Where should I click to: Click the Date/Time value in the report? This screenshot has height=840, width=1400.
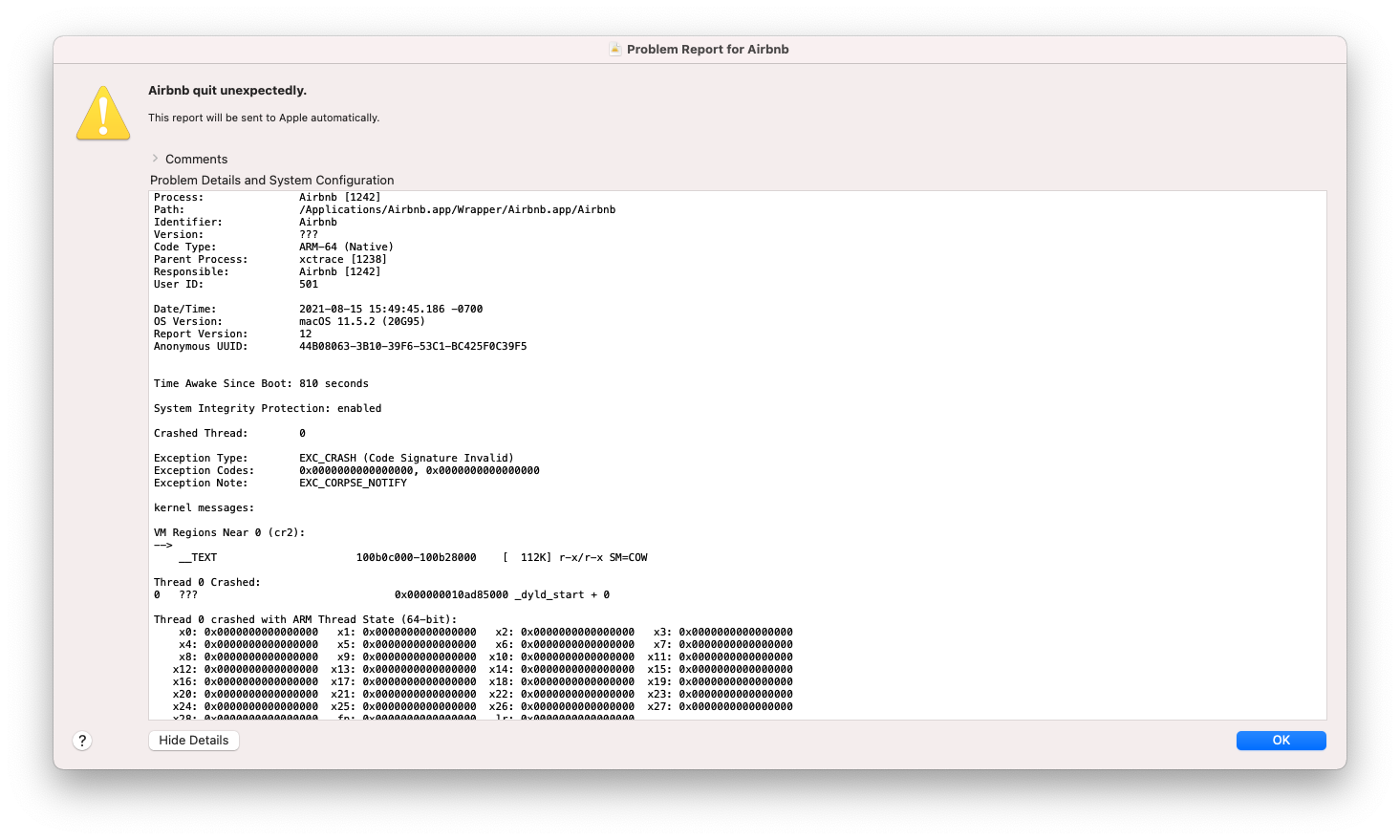coord(390,310)
